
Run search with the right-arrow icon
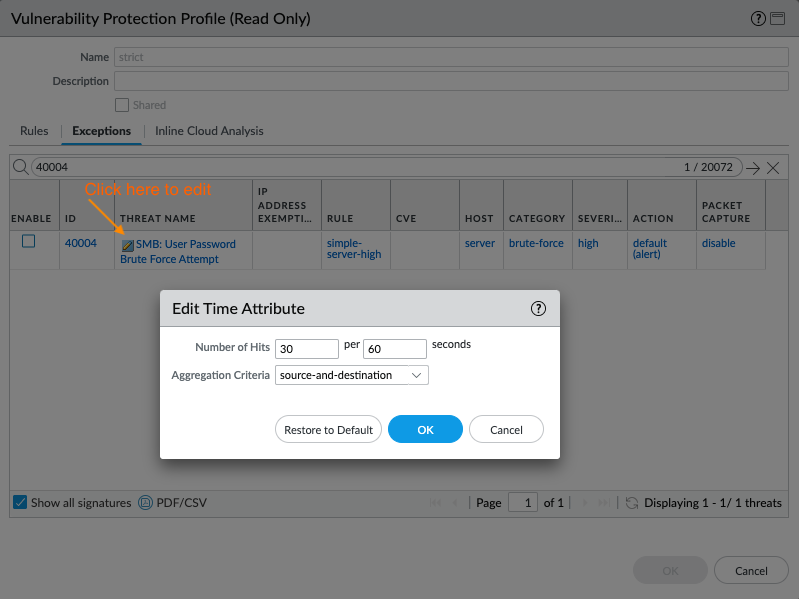click(x=753, y=168)
